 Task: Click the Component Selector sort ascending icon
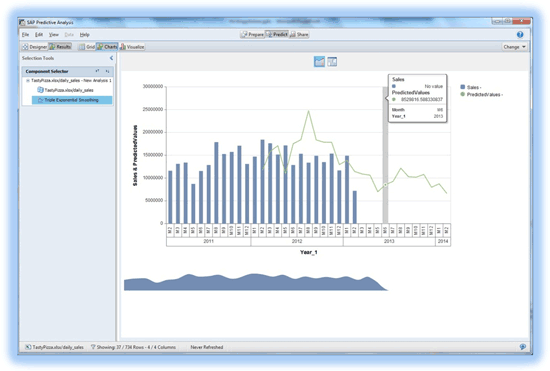pyautogui.click(x=97, y=71)
